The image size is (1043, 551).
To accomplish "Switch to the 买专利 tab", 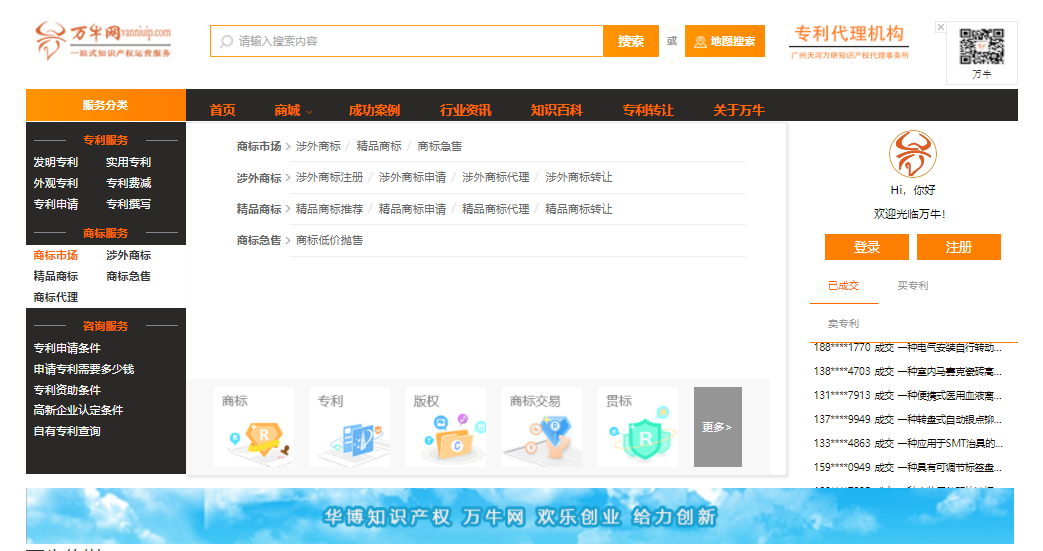I will pyautogui.click(x=913, y=285).
